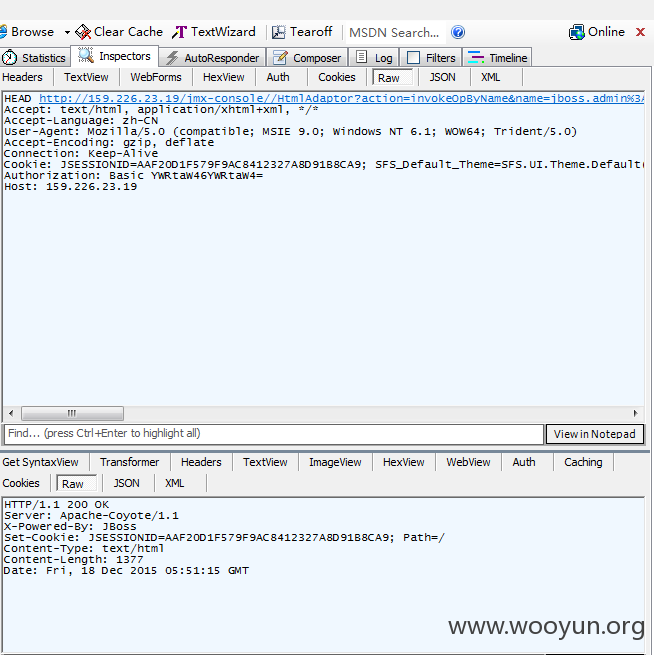The image size is (654, 655).
Task: Select request Raw inspector tab
Action: 392,78
